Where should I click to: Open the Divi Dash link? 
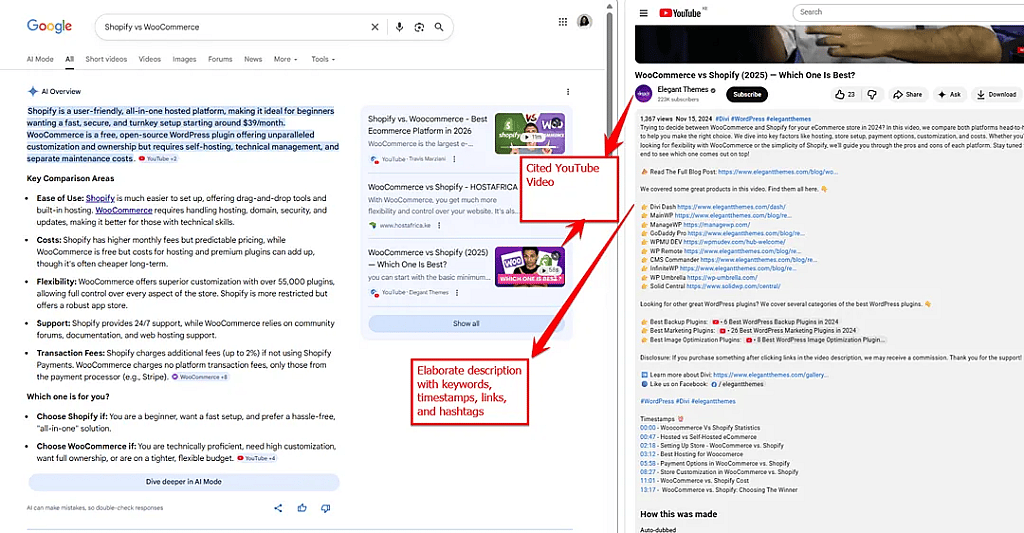click(731, 207)
